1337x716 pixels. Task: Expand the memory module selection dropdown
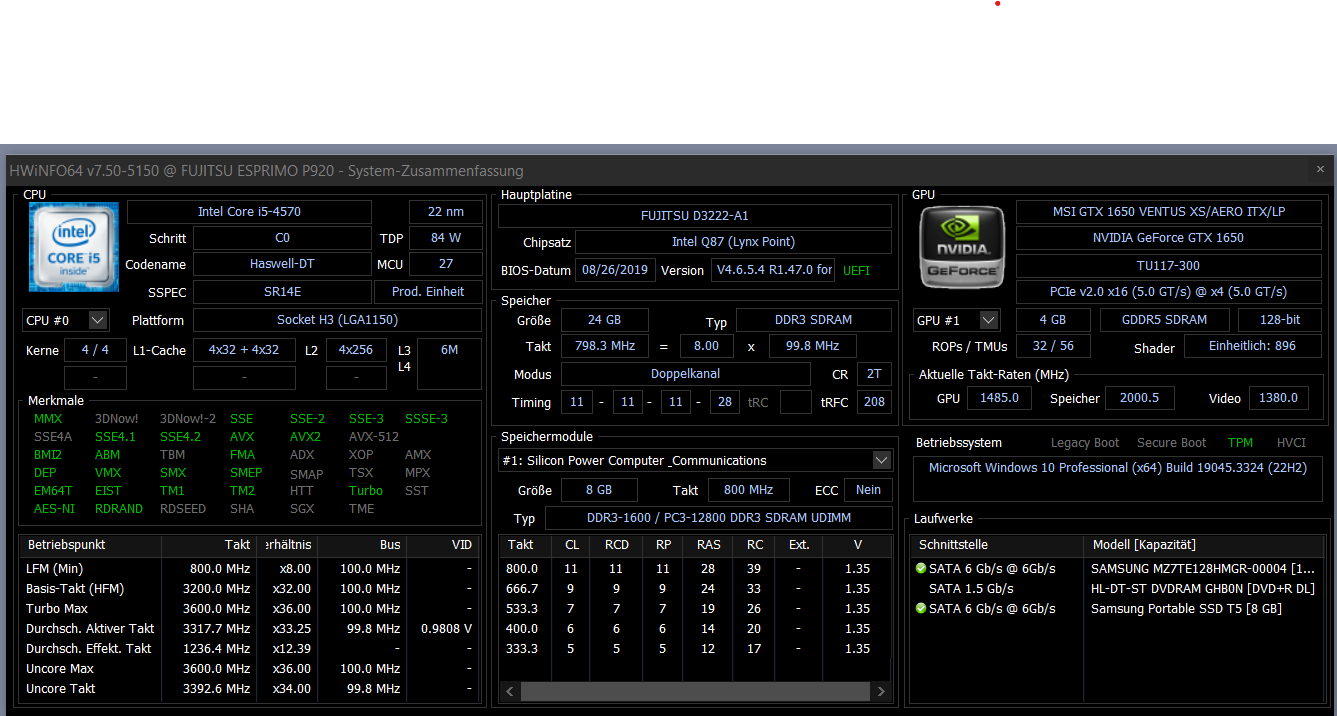881,460
